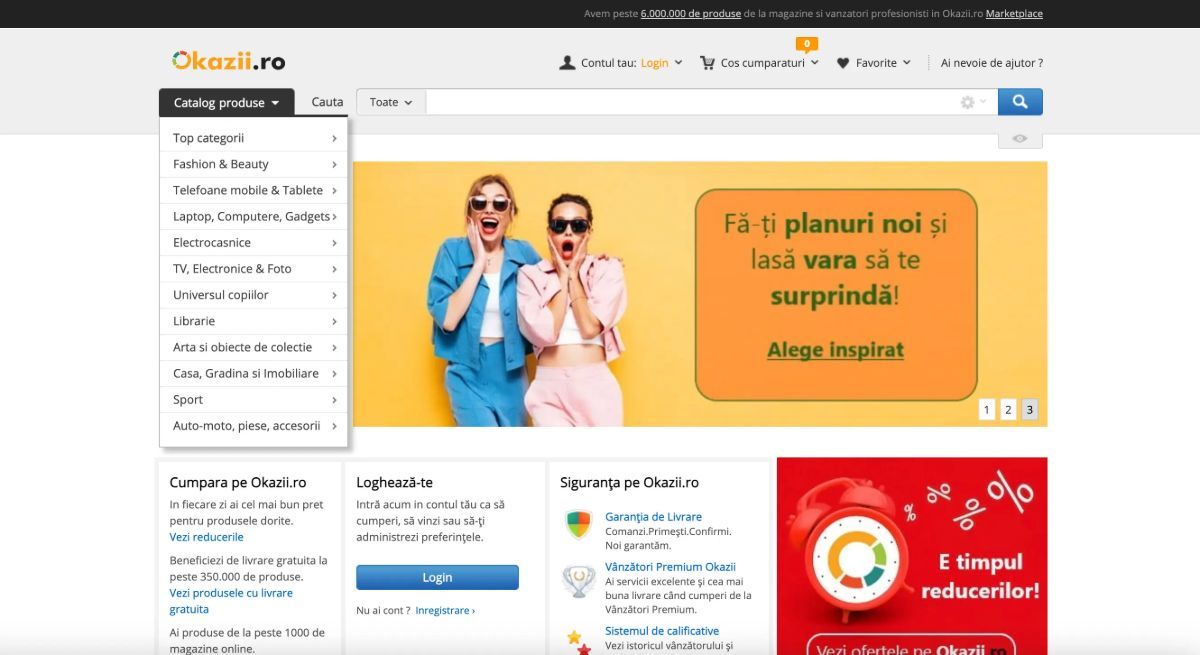
Task: Click the shopping cart icon
Action: point(708,63)
